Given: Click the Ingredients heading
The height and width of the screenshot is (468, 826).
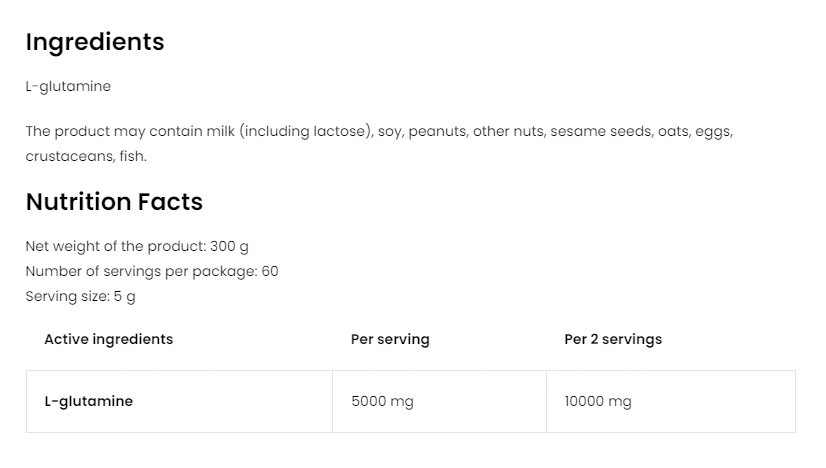Looking at the screenshot, I should click(95, 42).
